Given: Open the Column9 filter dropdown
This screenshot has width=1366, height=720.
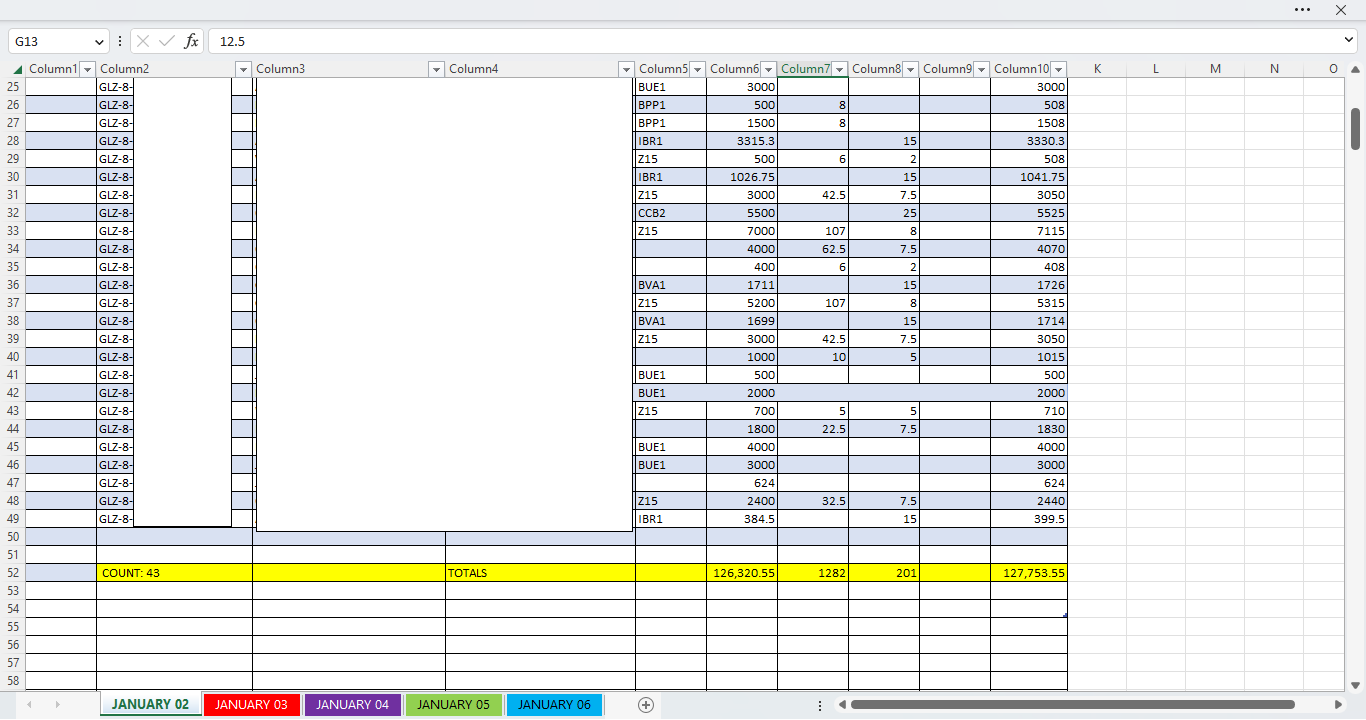Looking at the screenshot, I should [981, 69].
